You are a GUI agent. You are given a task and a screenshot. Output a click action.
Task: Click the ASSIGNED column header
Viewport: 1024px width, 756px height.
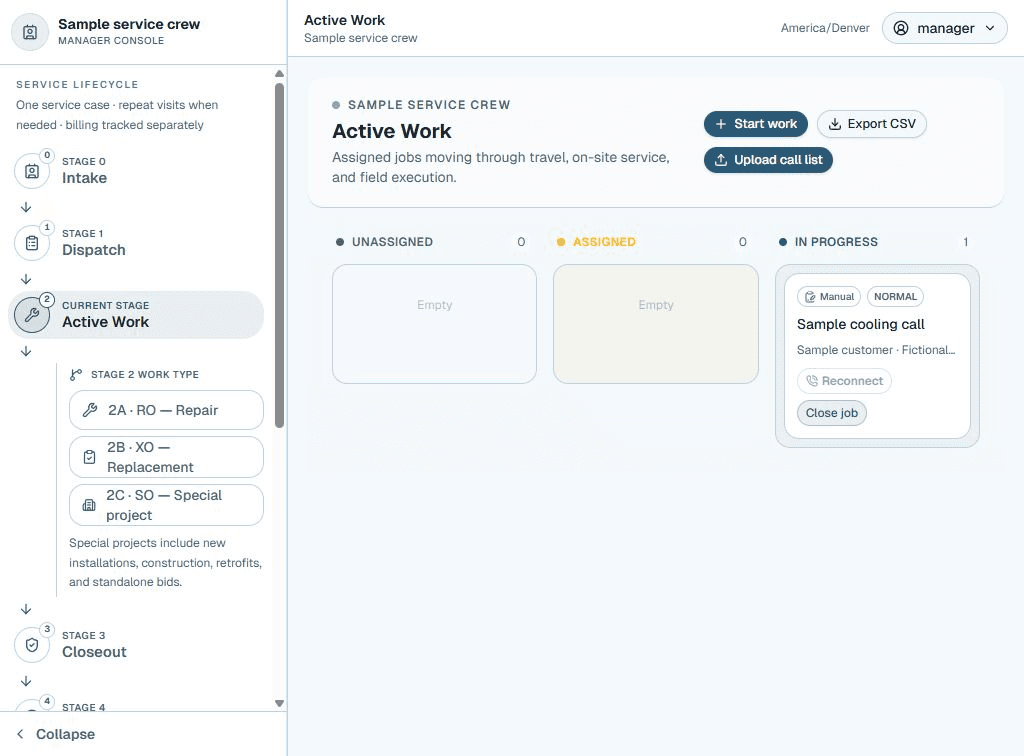pyautogui.click(x=604, y=242)
